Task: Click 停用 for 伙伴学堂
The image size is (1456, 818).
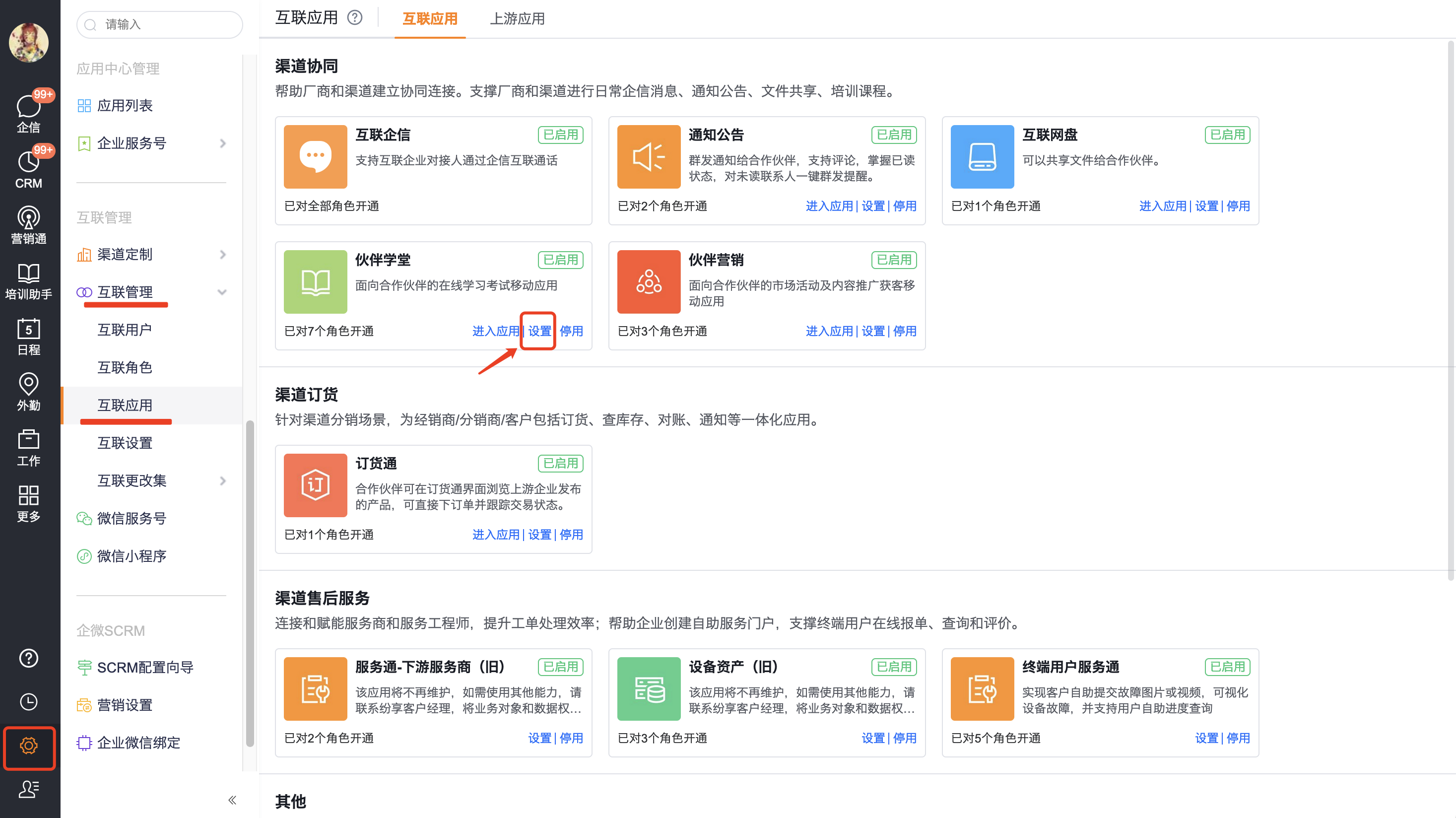Action: coord(572,331)
